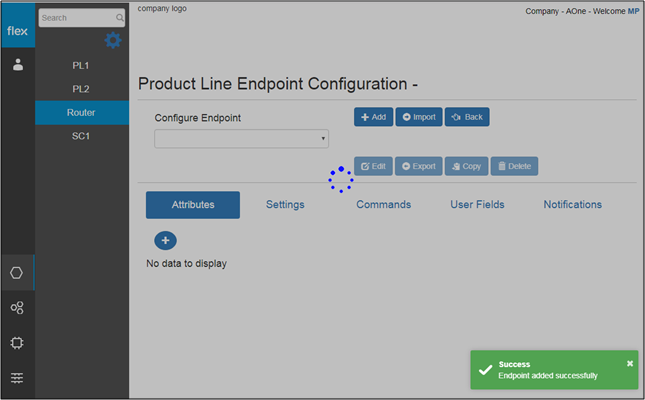Select PL1 in the product line list
Viewport: 645px width, 400px height.
(81, 65)
